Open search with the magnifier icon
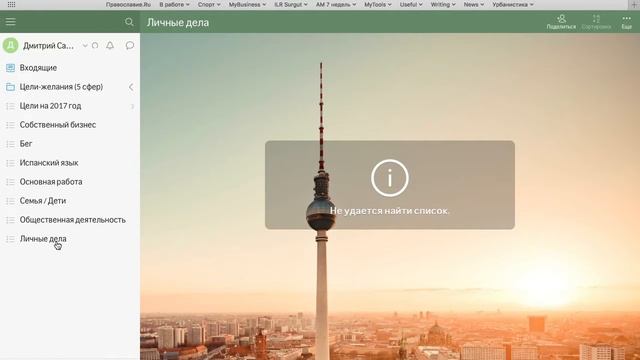640x360 pixels. [x=129, y=22]
